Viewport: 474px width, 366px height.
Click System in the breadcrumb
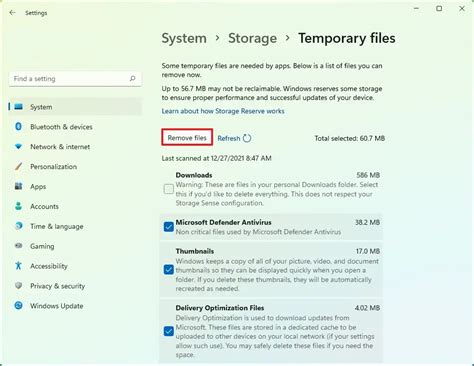(x=184, y=38)
